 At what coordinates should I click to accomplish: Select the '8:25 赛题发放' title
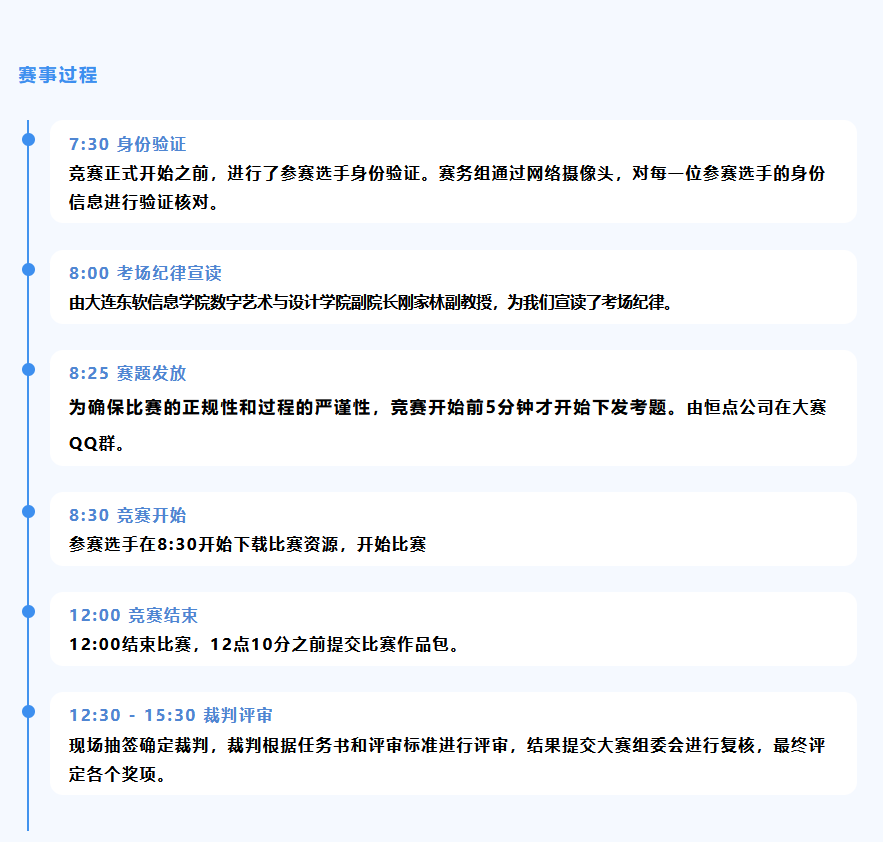[127, 374]
